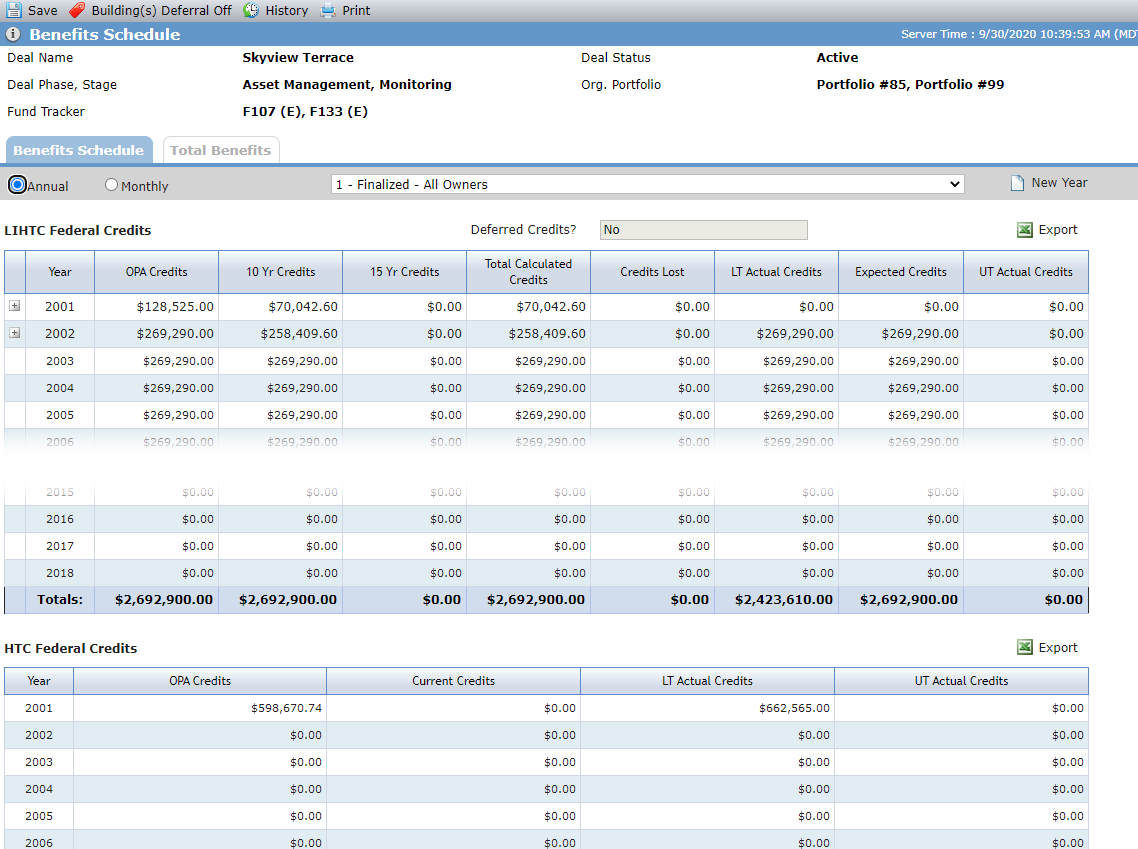The height and width of the screenshot is (849, 1138).
Task: Click the Save floppy disk icon
Action: tap(14, 10)
